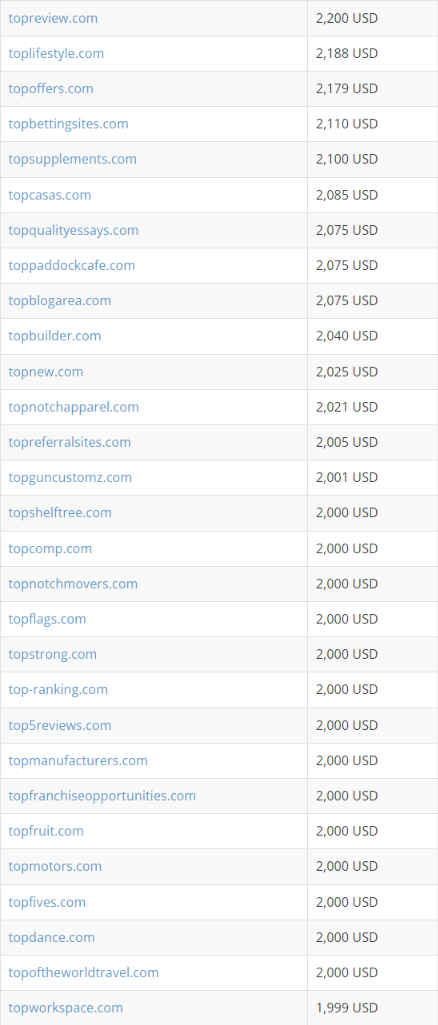
Task: Open topsupplements.com domain link
Action: point(73,160)
